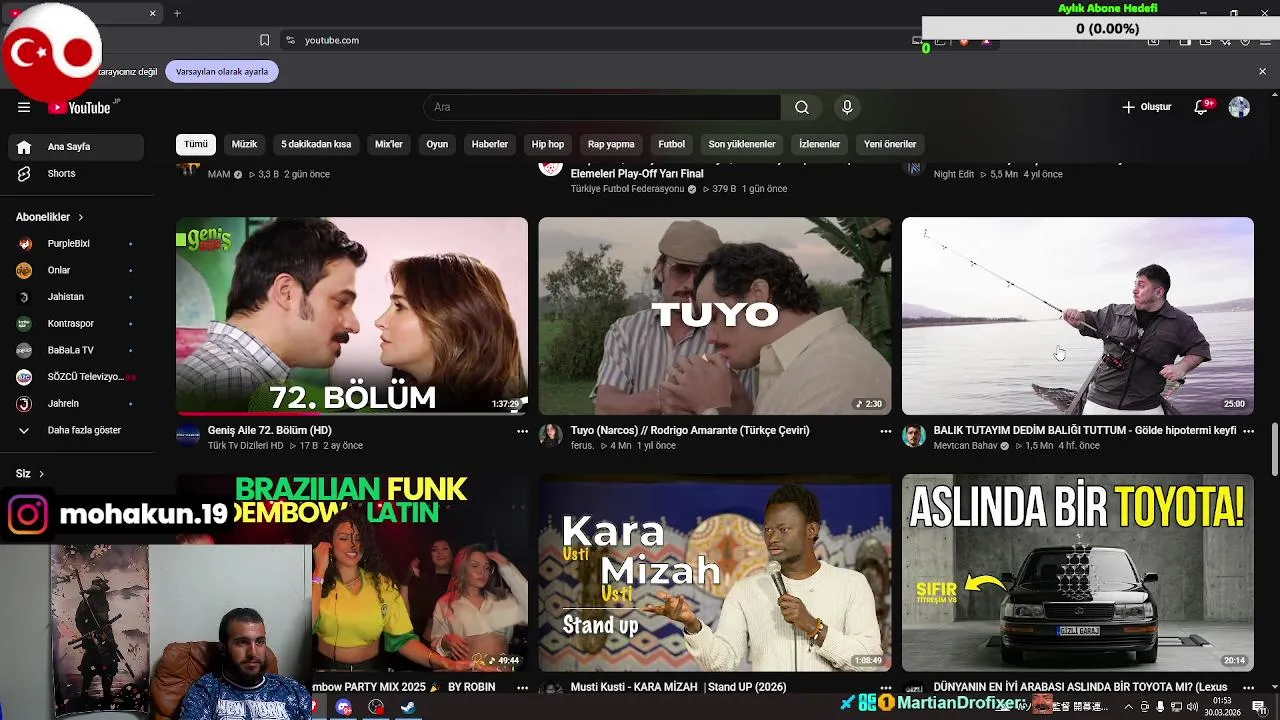Select the Mix'ler filter chip

coord(389,144)
